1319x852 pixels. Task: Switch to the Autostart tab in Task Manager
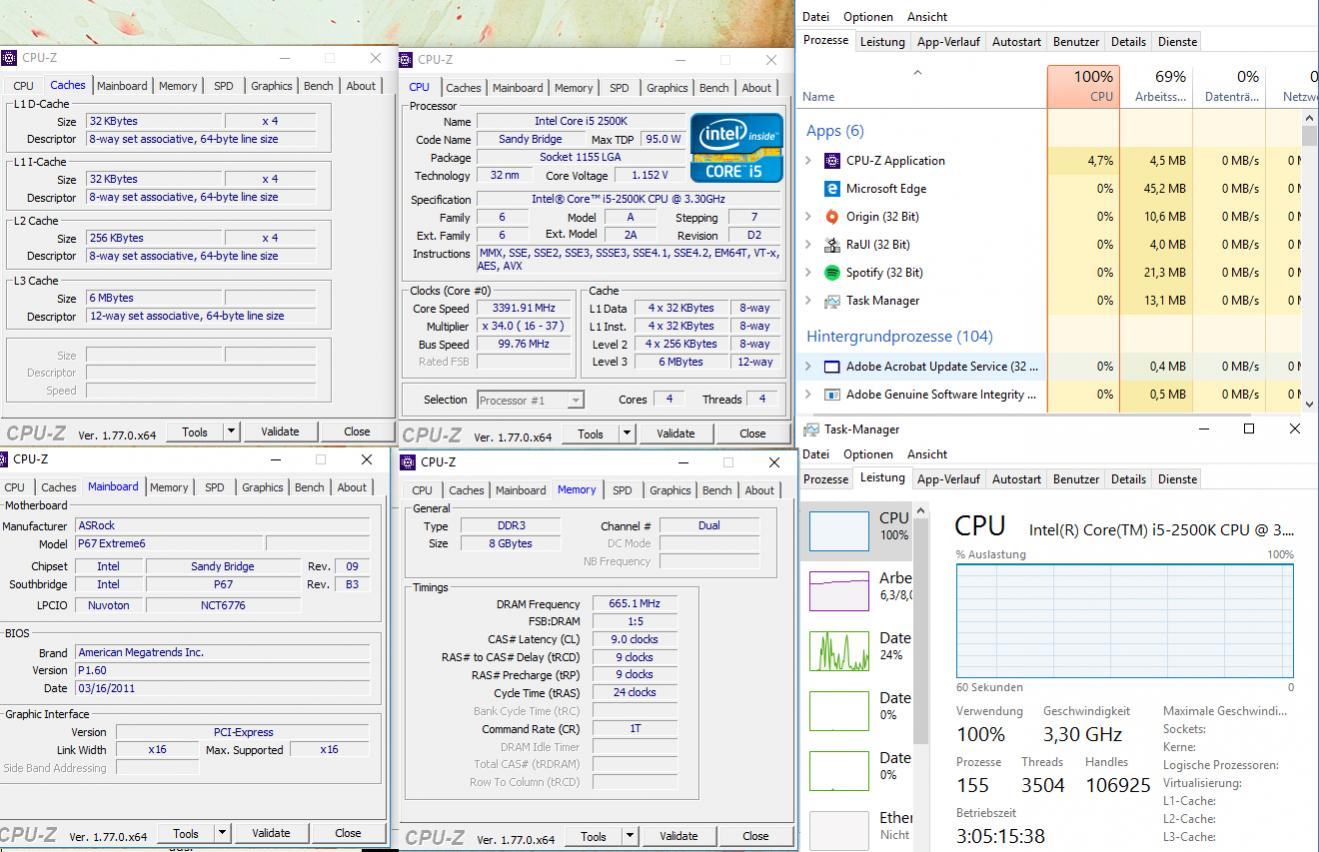coord(1017,41)
